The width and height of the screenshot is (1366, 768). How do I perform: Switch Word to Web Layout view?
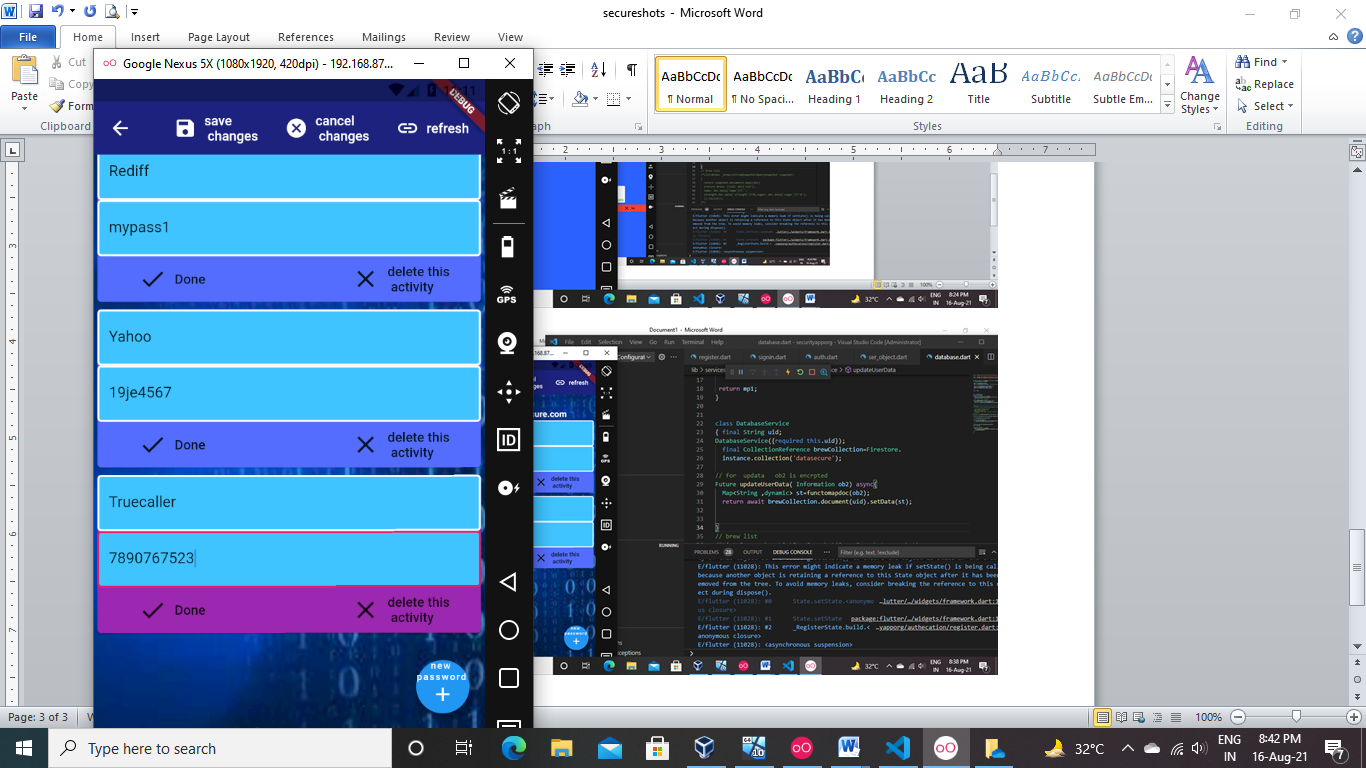[1138, 717]
